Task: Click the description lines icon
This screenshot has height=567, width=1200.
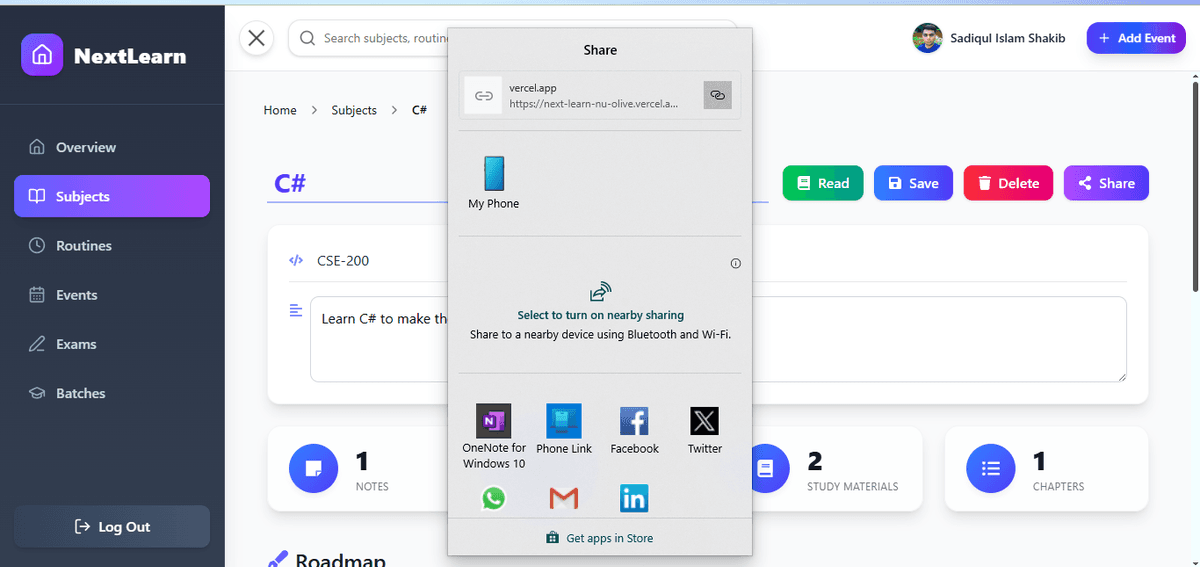Action: coord(295,310)
